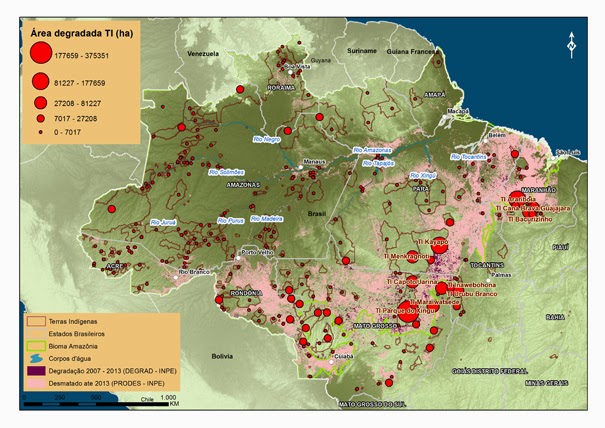Click the MARANHÃO state label
The width and height of the screenshot is (605, 428).
point(539,190)
